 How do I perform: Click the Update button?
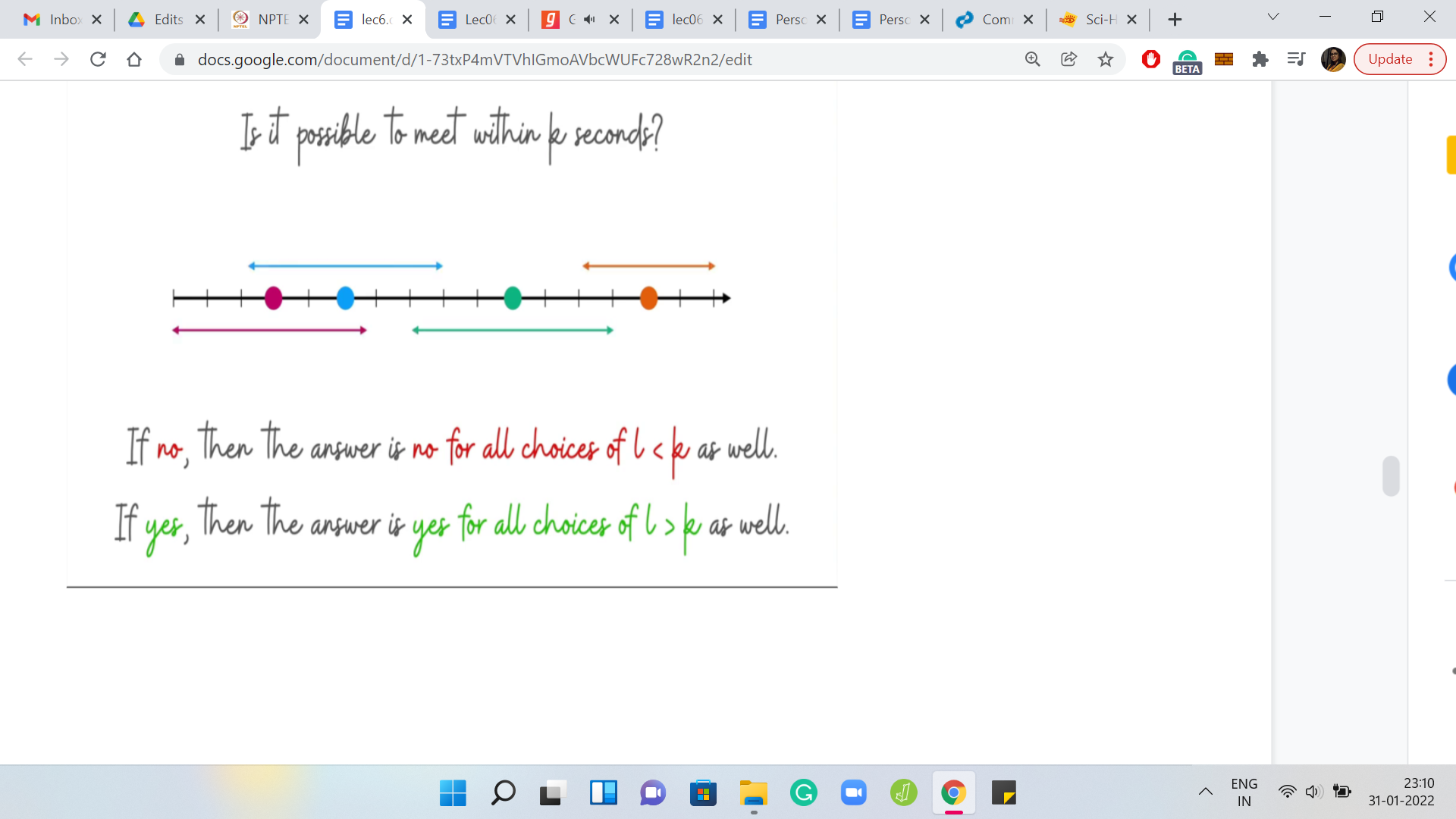[1389, 59]
